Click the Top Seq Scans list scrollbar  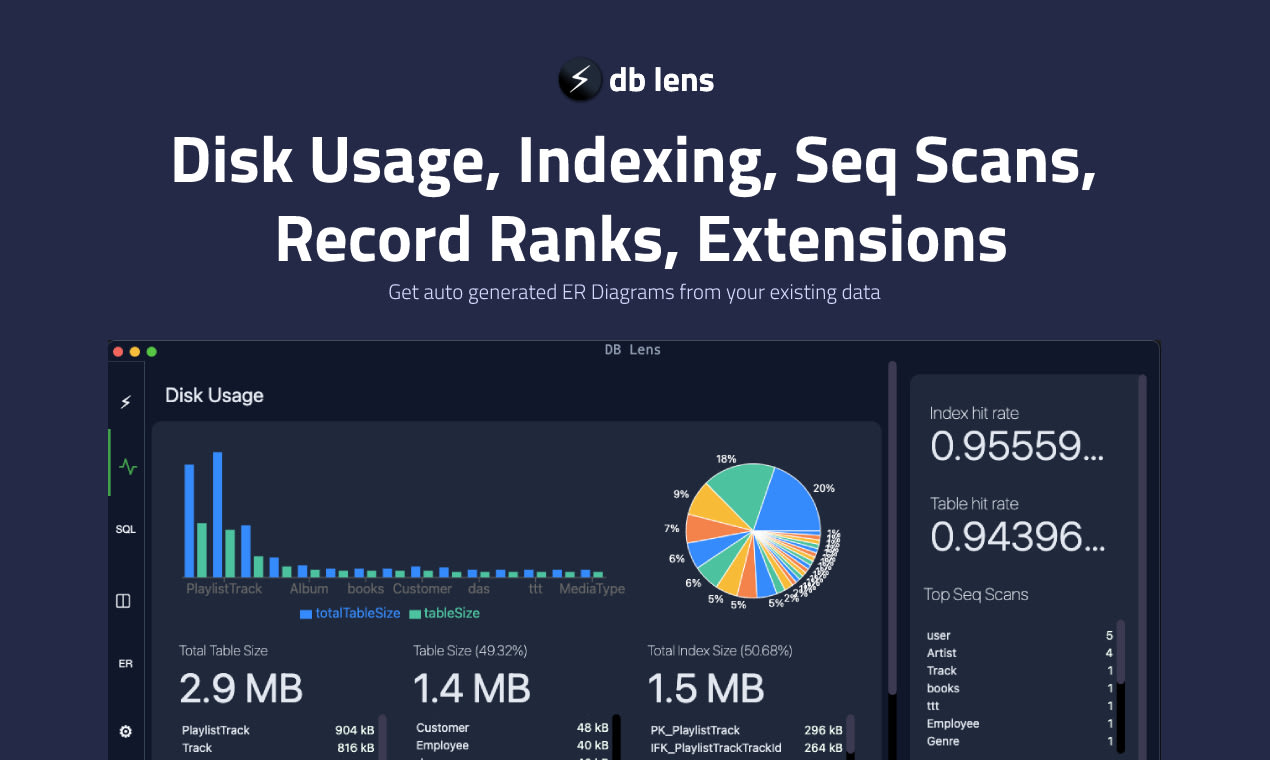pos(1121,652)
